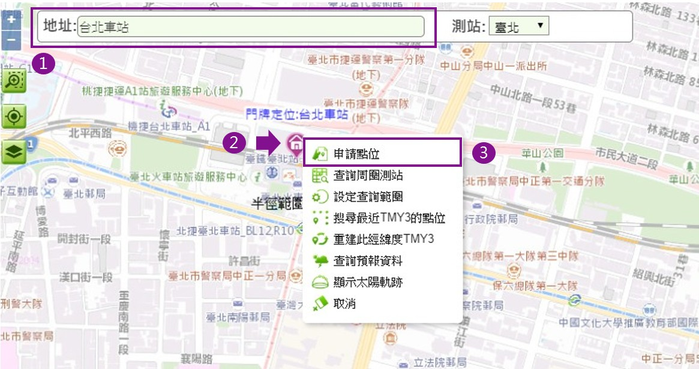Screen dimensions: 699x369
Task: Click the pink house location marker
Action: tap(295, 144)
